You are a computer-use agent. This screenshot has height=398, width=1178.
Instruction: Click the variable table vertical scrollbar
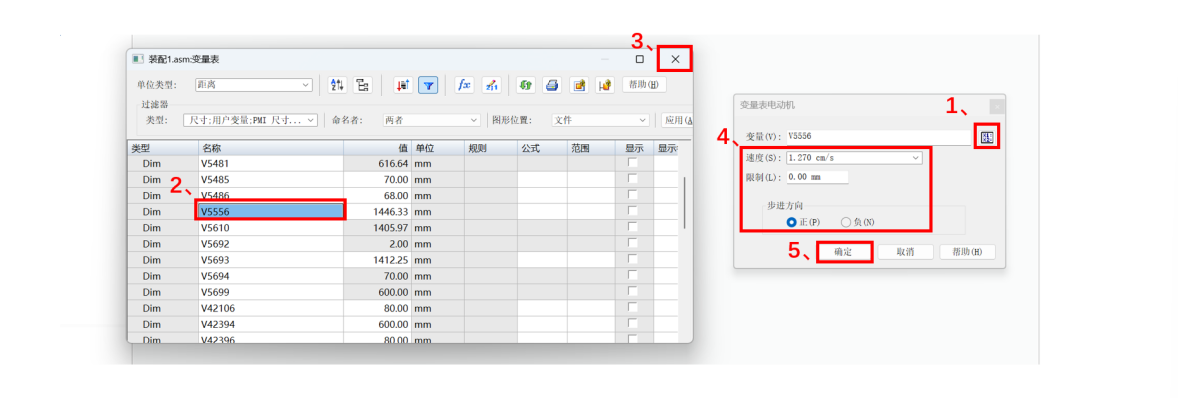tap(684, 203)
